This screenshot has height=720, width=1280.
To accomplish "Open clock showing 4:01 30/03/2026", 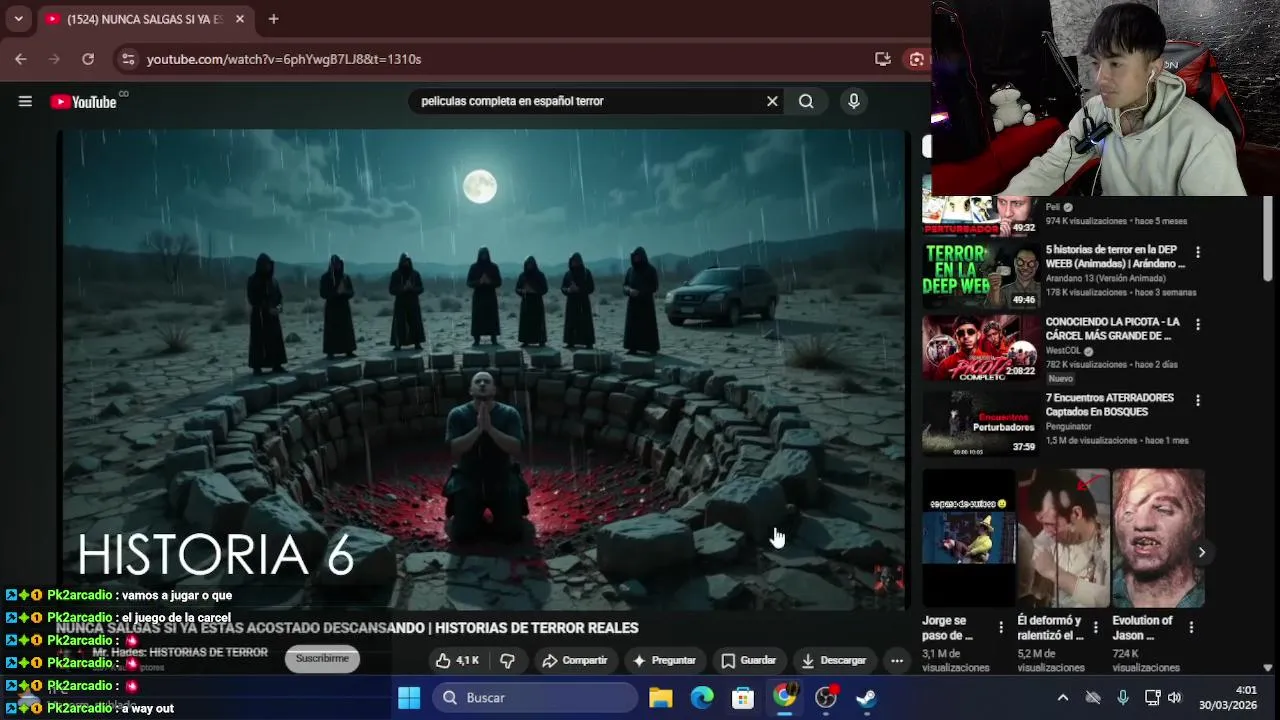I will coord(1228,698).
